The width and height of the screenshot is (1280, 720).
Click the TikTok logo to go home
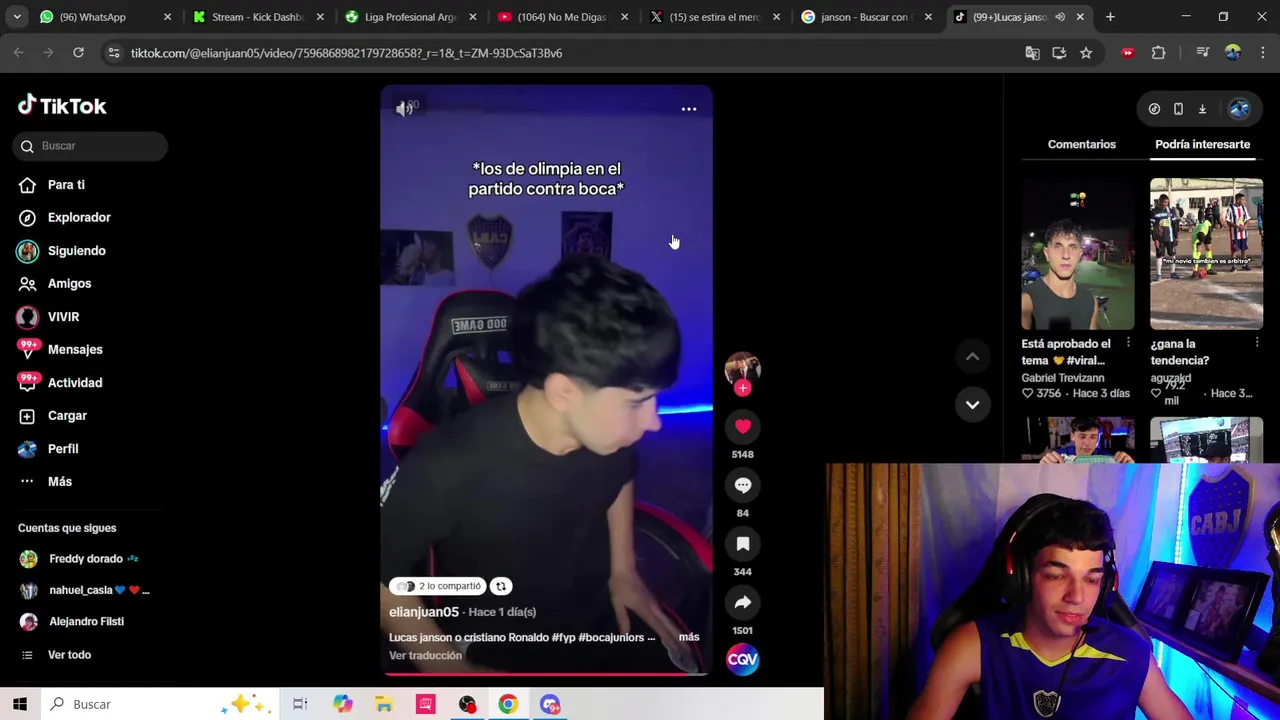[x=62, y=106]
